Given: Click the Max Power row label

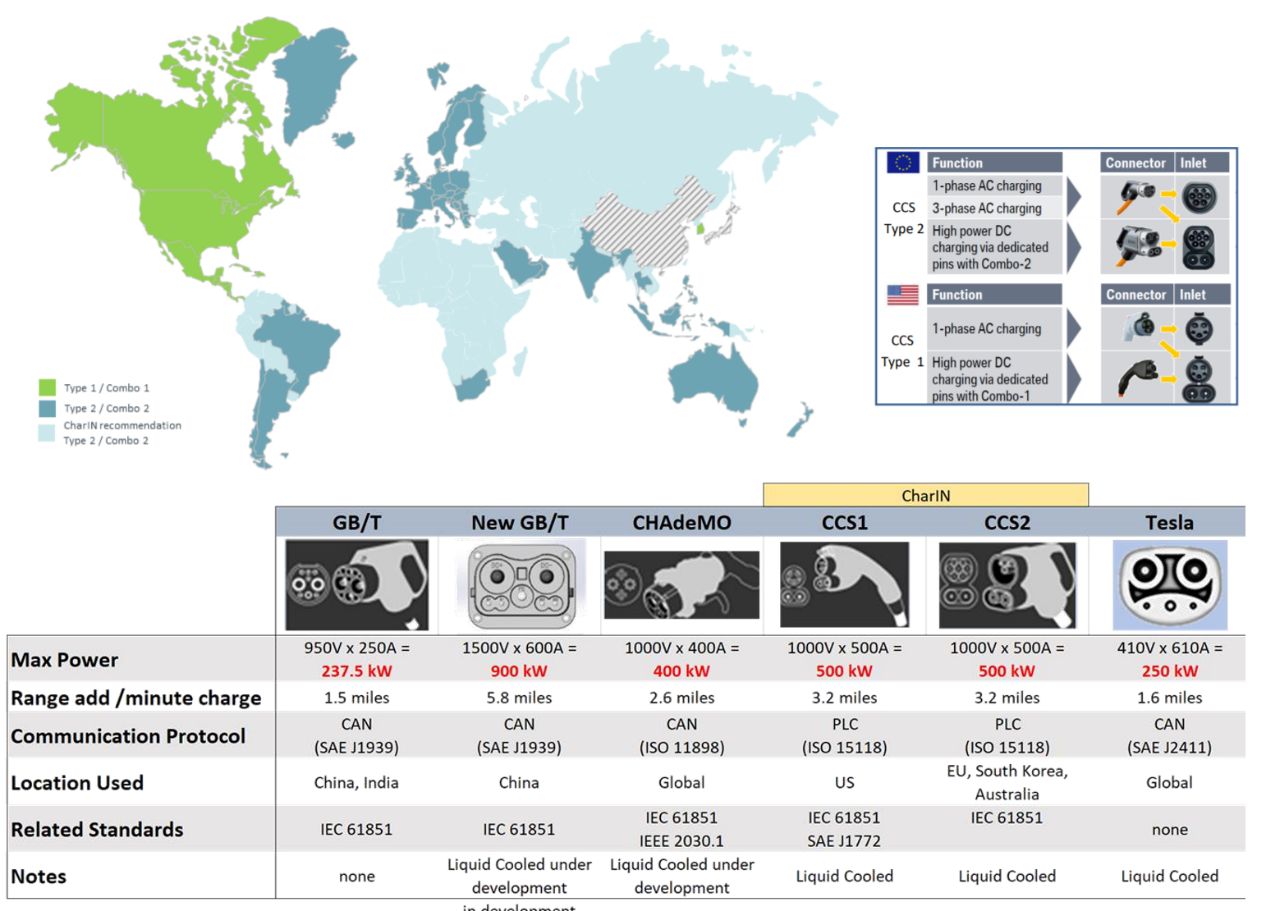Looking at the screenshot, I should [x=64, y=660].
